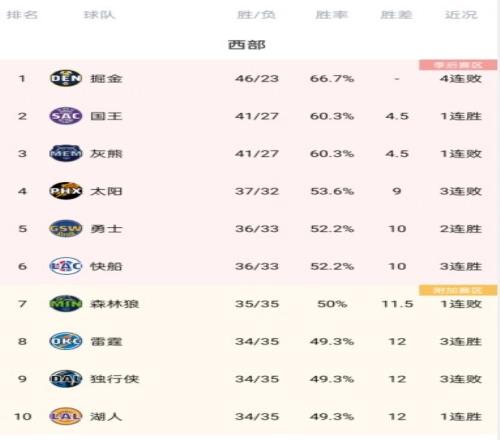
Task: Click the Denver Nuggets DEN logo
Action: click(66, 78)
